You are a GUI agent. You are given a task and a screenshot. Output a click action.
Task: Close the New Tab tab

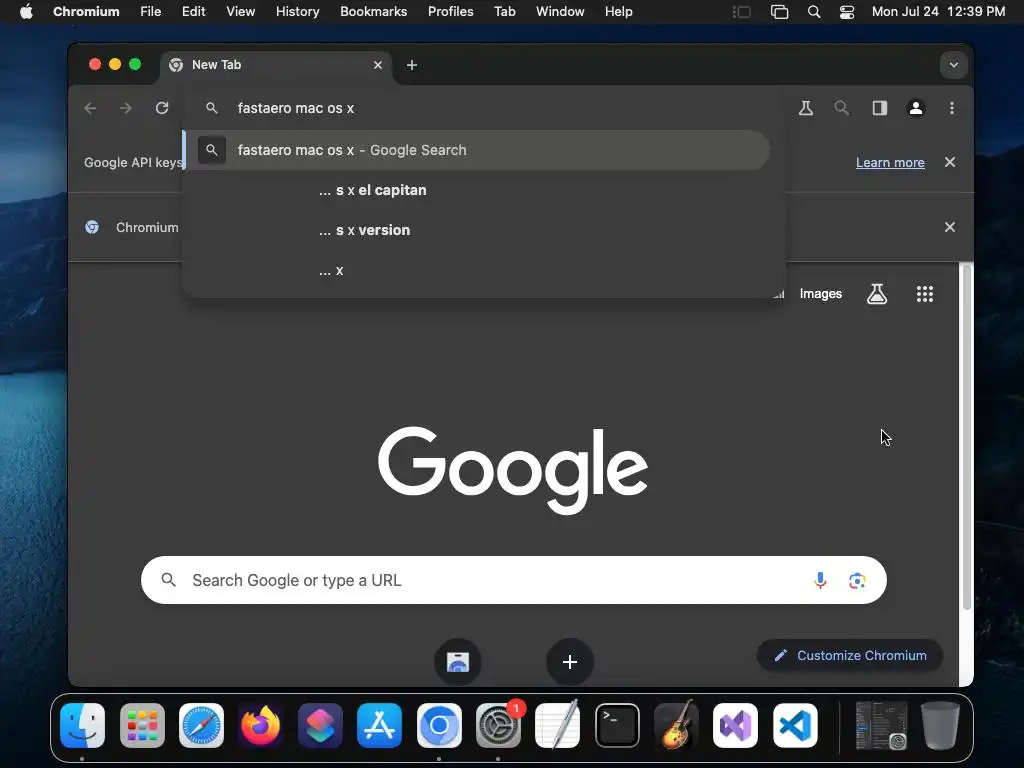point(377,65)
